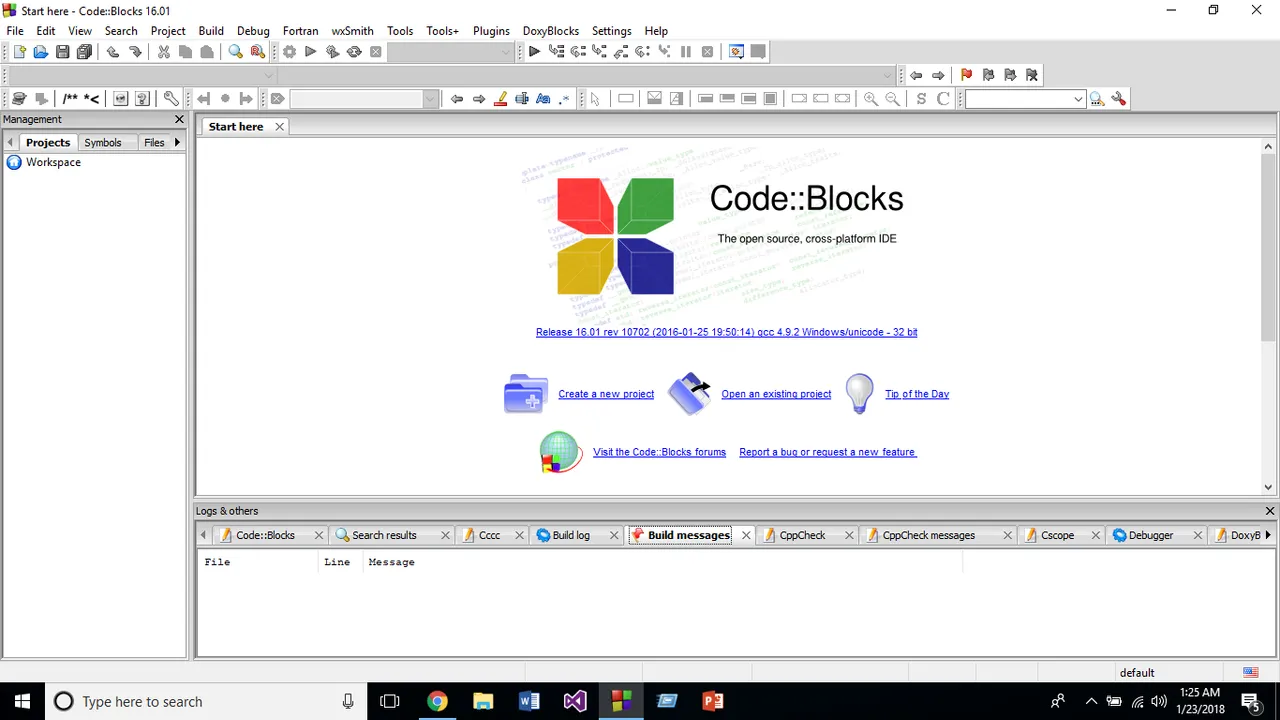The height and width of the screenshot is (720, 1280).
Task: Open ThreadSearch options wrench icon
Action: click(1119, 99)
